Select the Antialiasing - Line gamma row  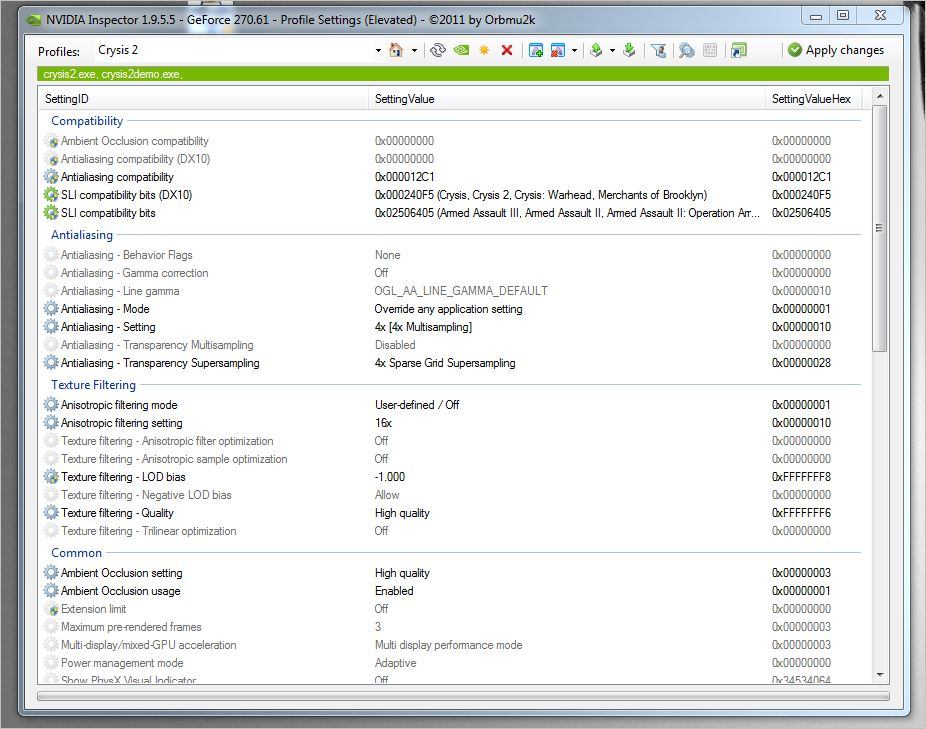click(x=452, y=291)
